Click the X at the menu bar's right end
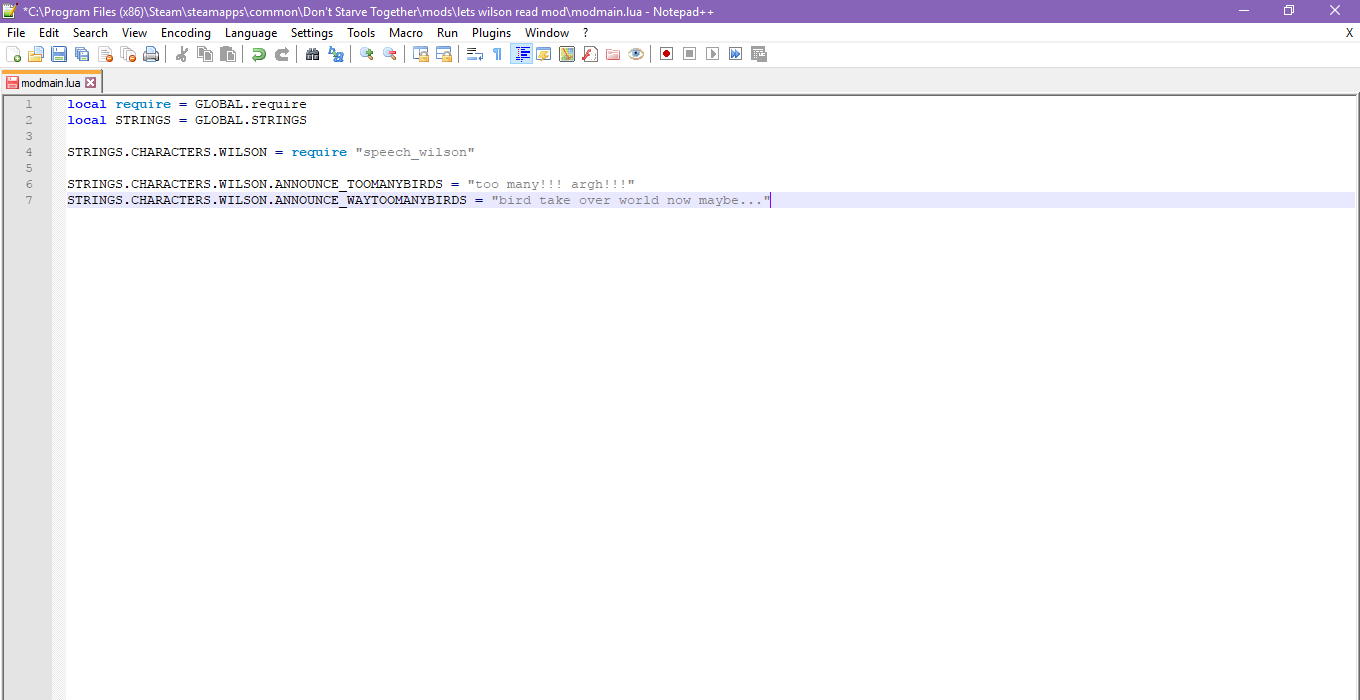 (1349, 33)
